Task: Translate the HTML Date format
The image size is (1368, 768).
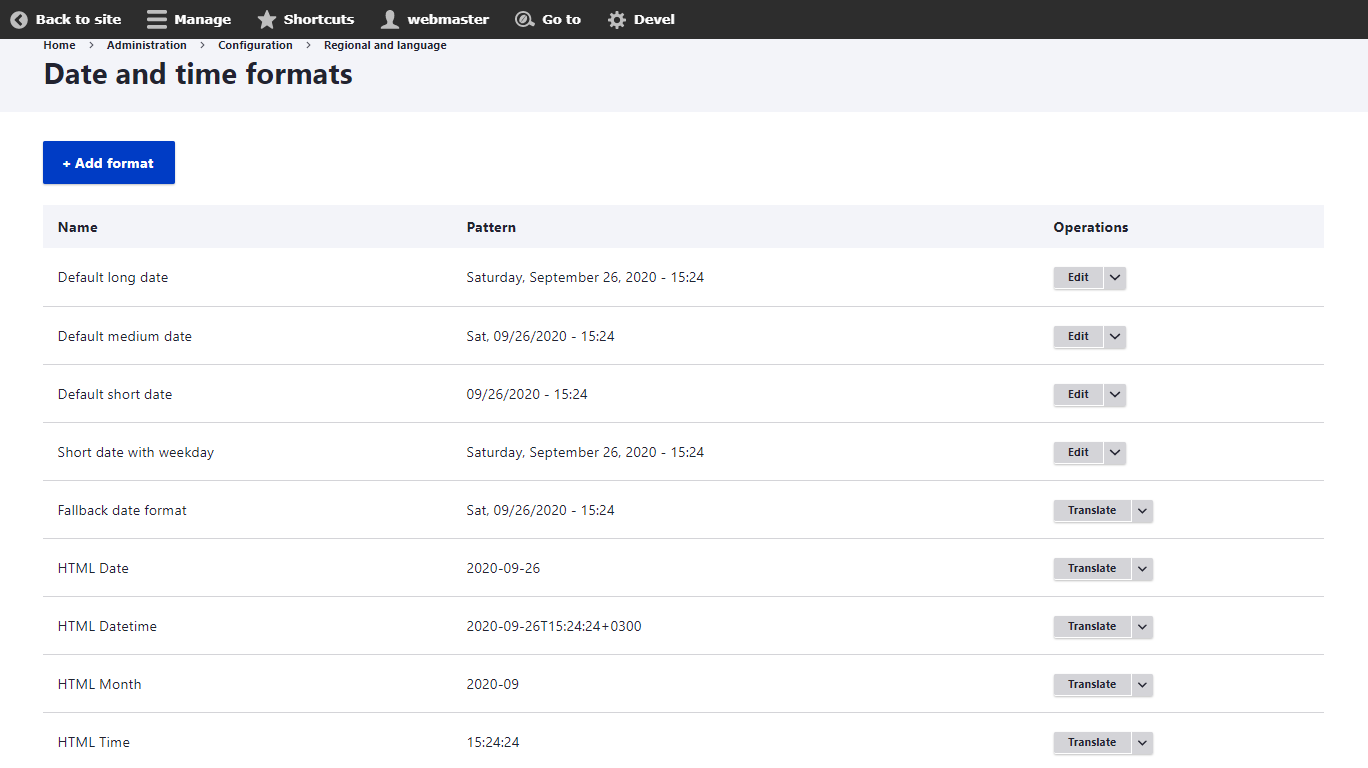Action: point(1091,569)
